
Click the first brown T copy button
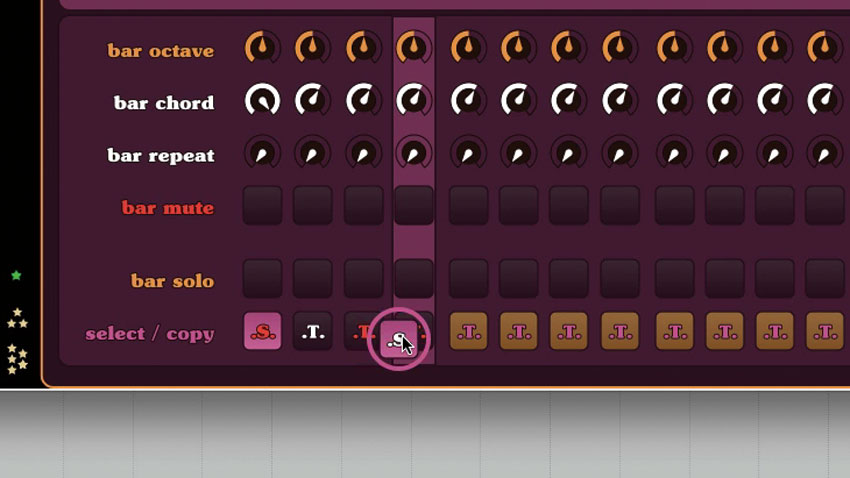[468, 331]
